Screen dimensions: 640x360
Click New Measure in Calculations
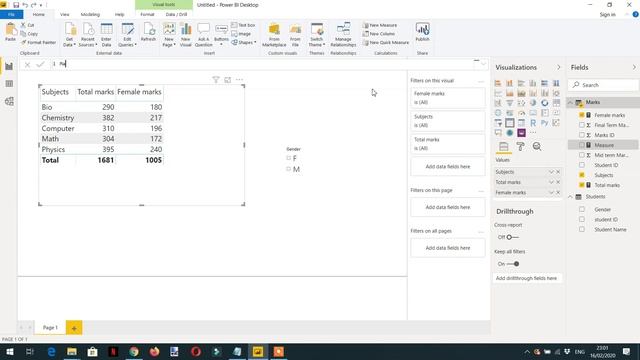[380, 25]
